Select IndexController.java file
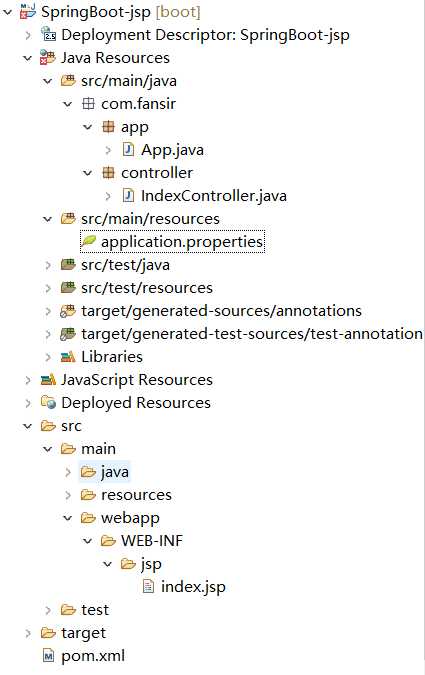Image resolution: width=425 pixels, height=675 pixels. pyautogui.click(x=214, y=196)
